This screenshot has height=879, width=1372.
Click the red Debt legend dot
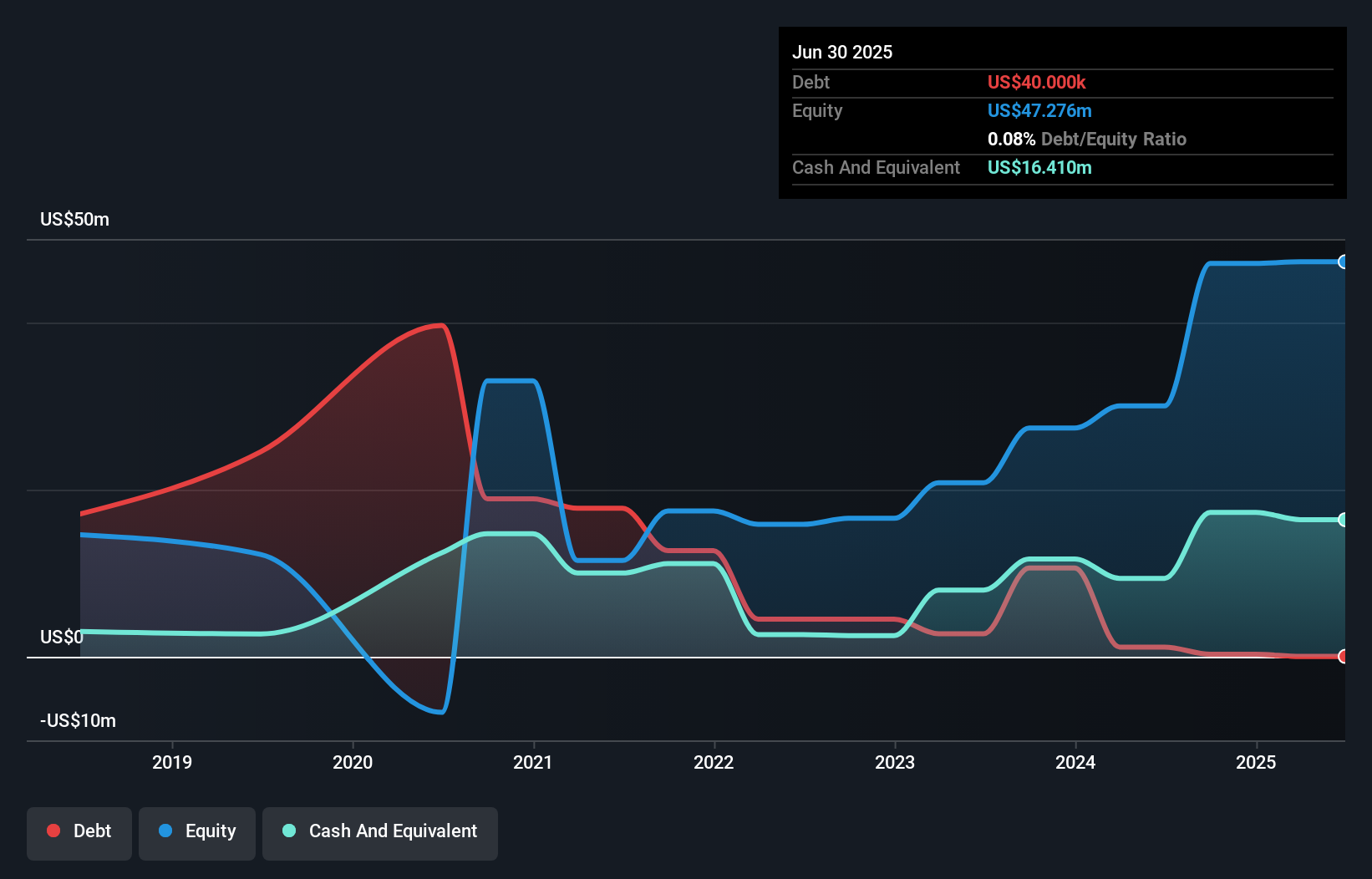click(53, 831)
